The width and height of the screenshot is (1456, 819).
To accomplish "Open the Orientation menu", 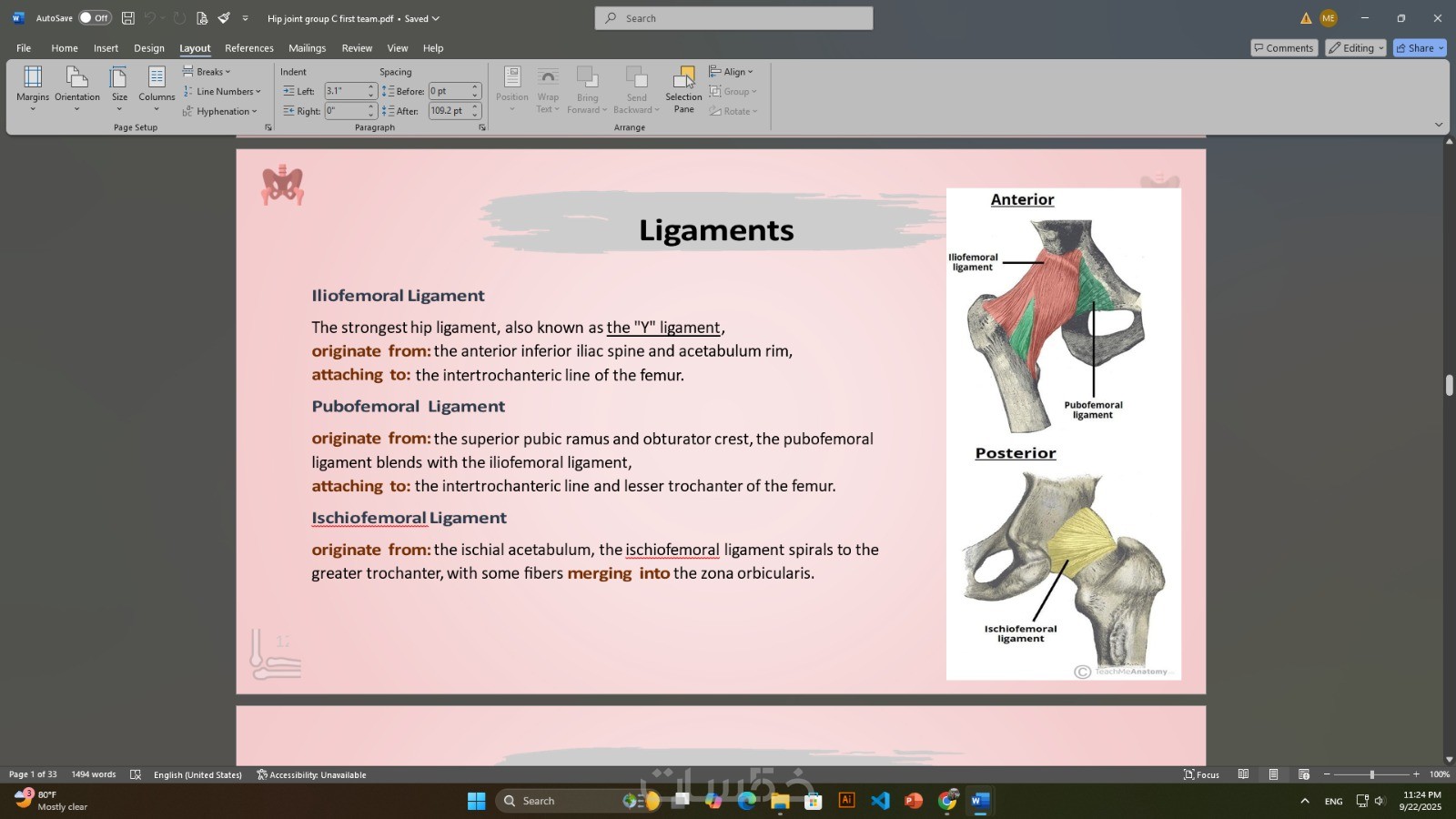I will tap(77, 88).
